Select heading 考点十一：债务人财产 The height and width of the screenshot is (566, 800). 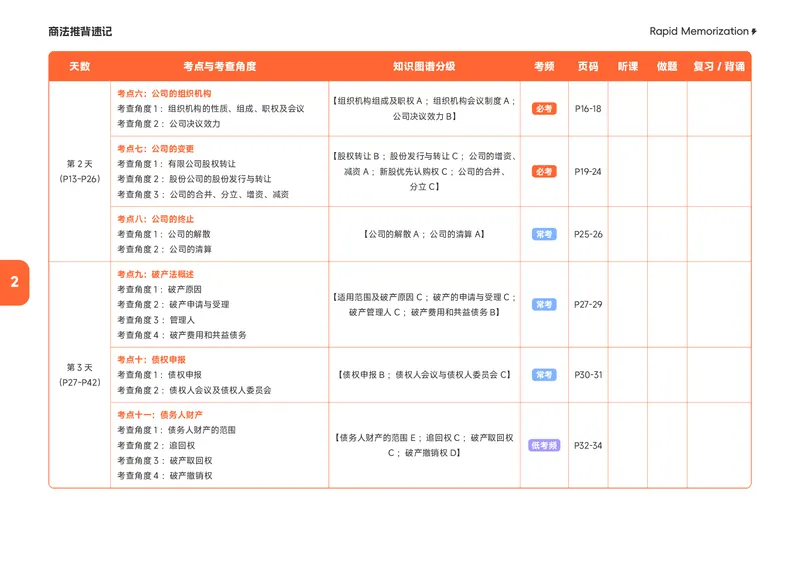160,415
